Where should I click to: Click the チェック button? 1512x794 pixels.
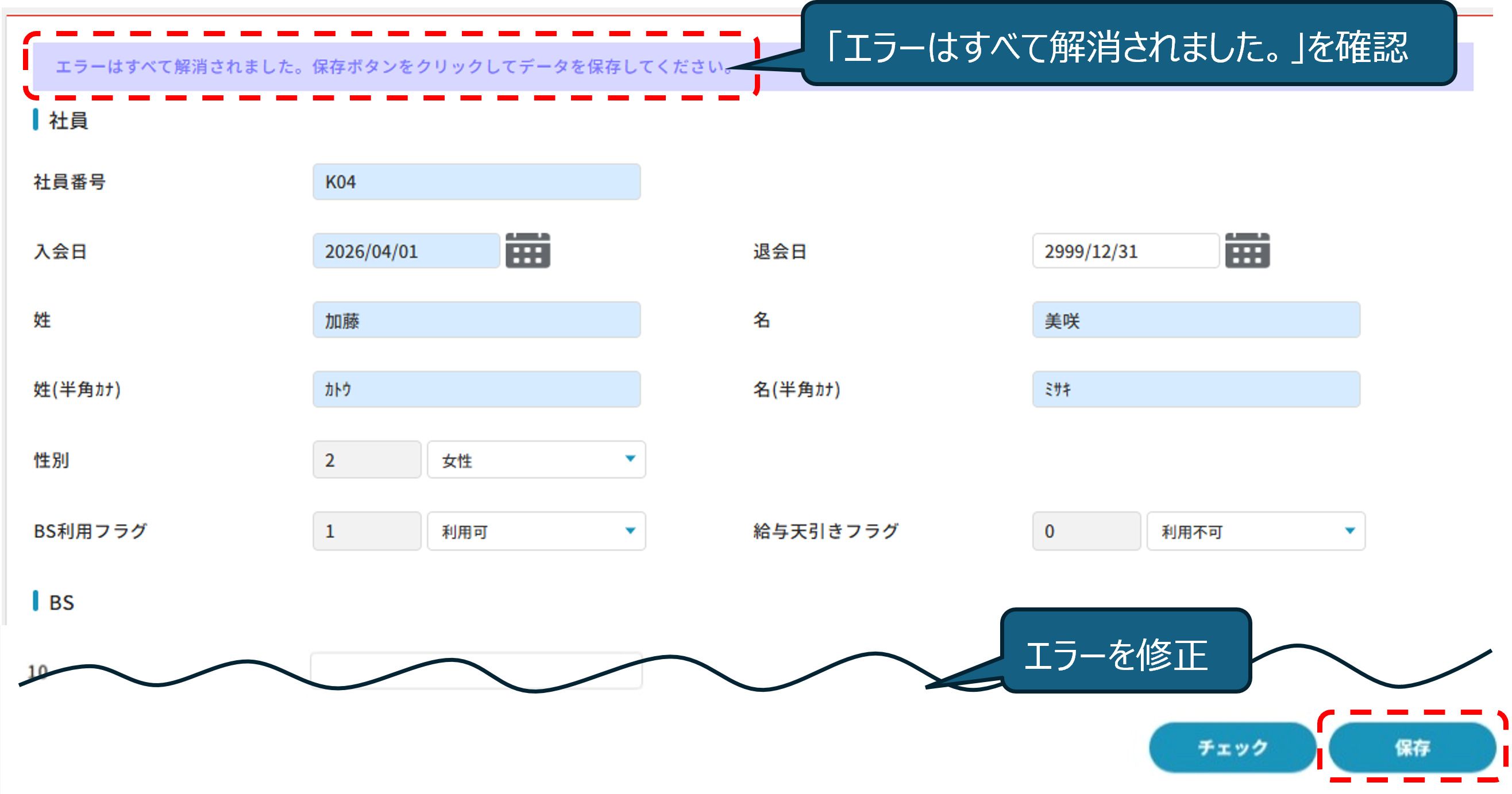[1232, 747]
